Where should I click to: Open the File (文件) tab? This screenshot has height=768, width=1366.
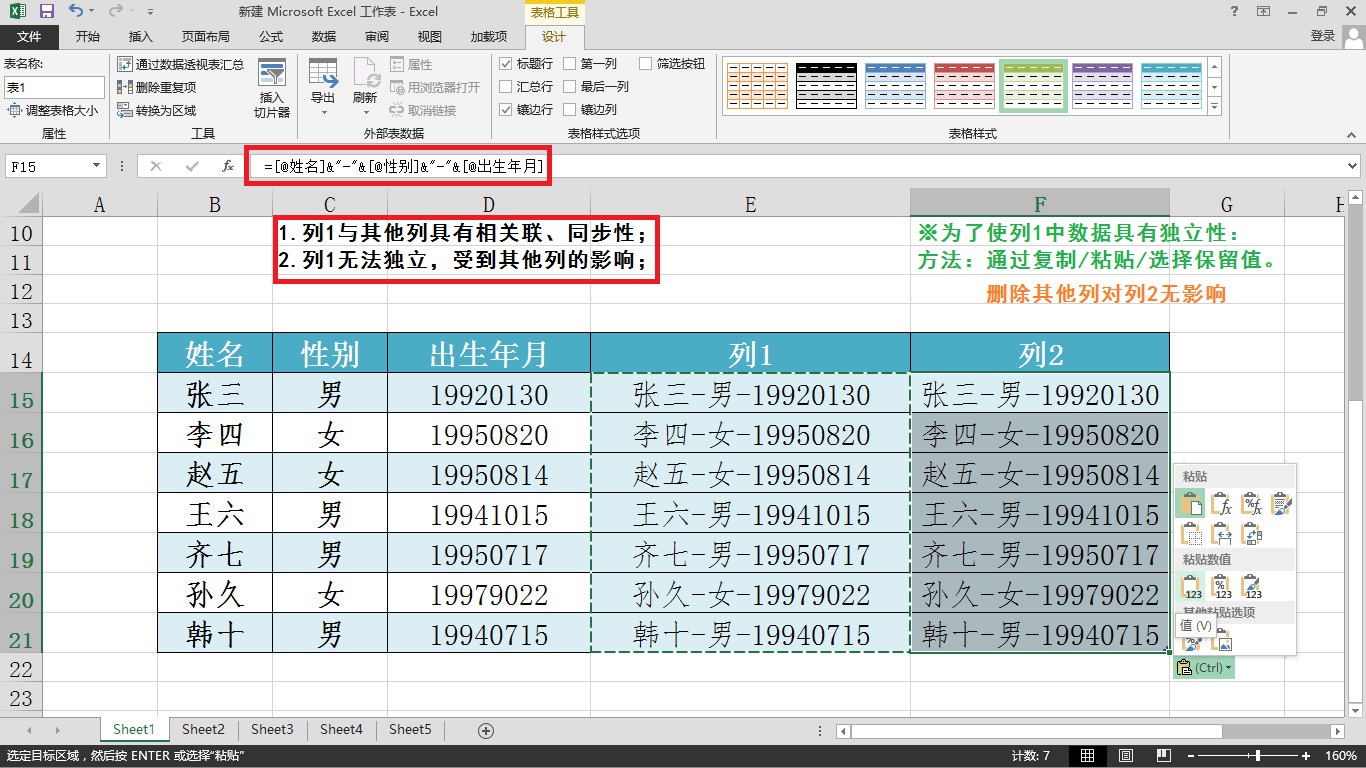(29, 37)
